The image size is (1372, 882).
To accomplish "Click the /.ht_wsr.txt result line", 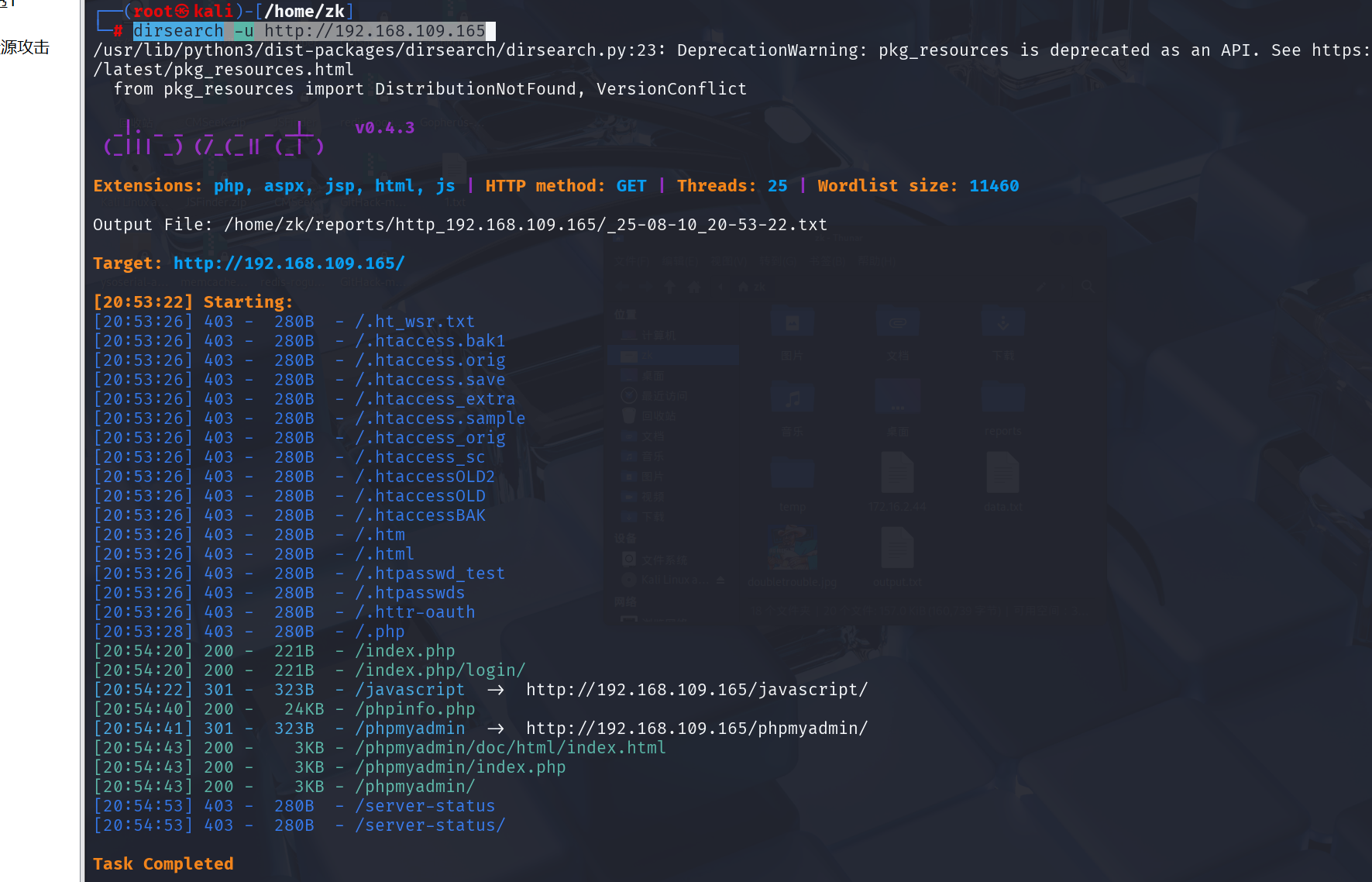I will pos(414,322).
